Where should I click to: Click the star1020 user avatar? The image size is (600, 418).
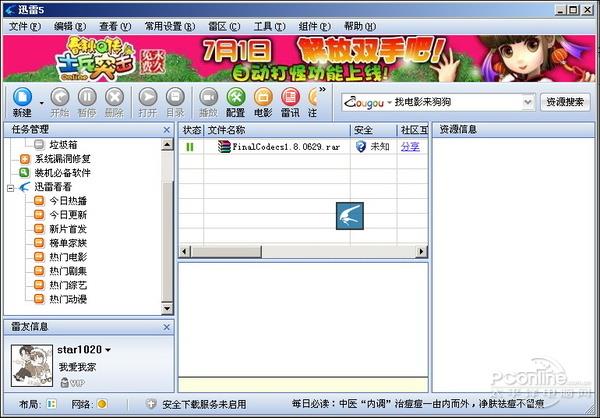click(32, 365)
